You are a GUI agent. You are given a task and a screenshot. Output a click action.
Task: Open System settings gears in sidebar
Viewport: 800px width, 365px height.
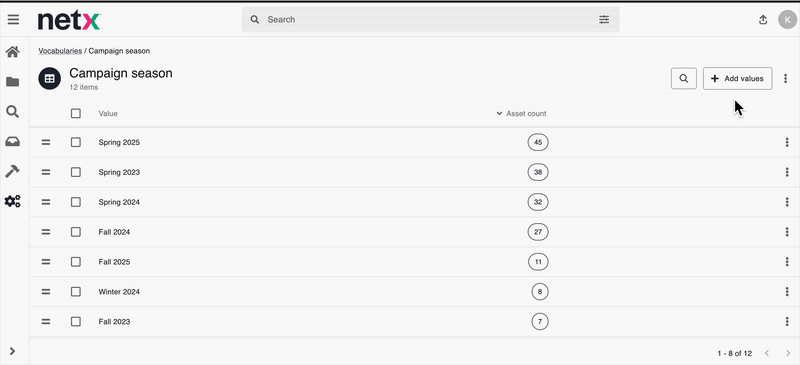tap(12, 201)
